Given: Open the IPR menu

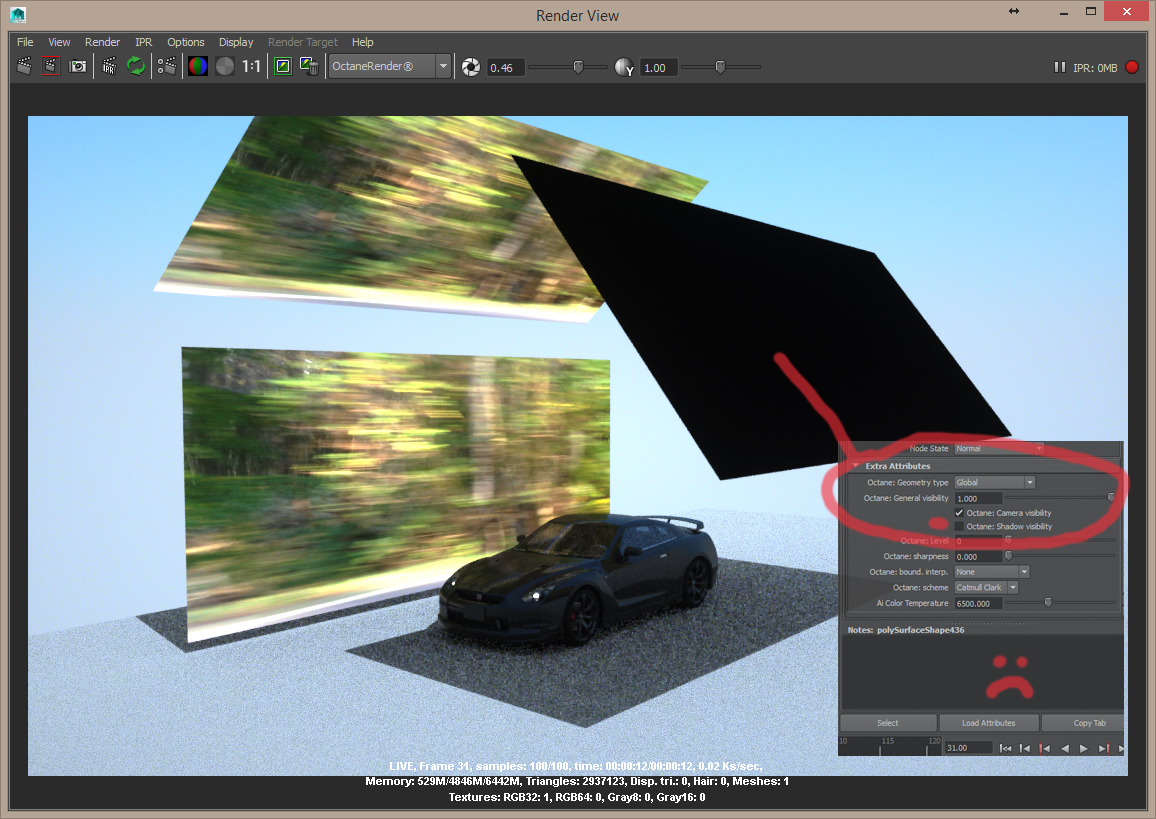Looking at the screenshot, I should (x=143, y=42).
